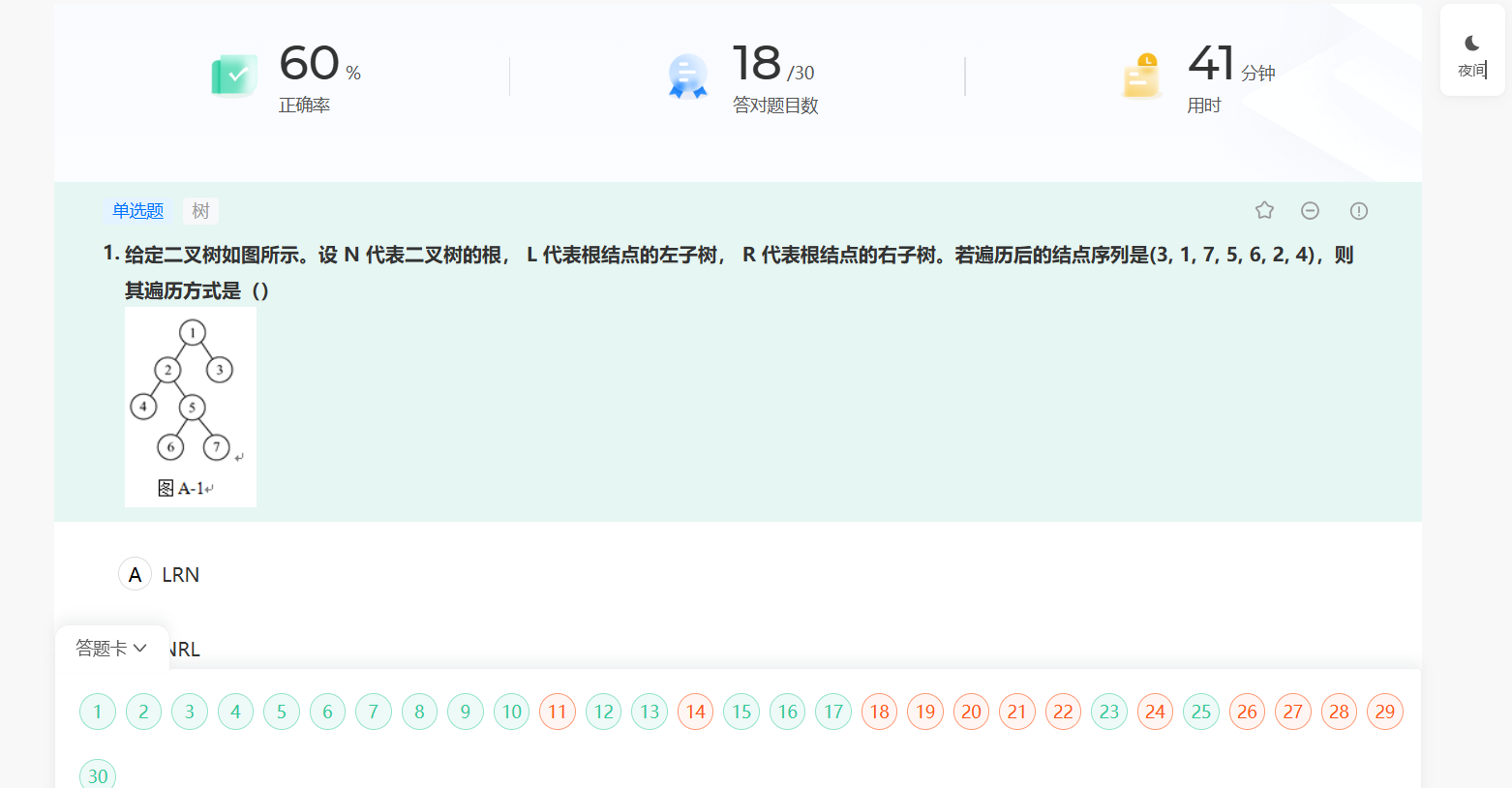Jump to question 9 in answer card
Screen dimensions: 1512x788
click(466, 712)
